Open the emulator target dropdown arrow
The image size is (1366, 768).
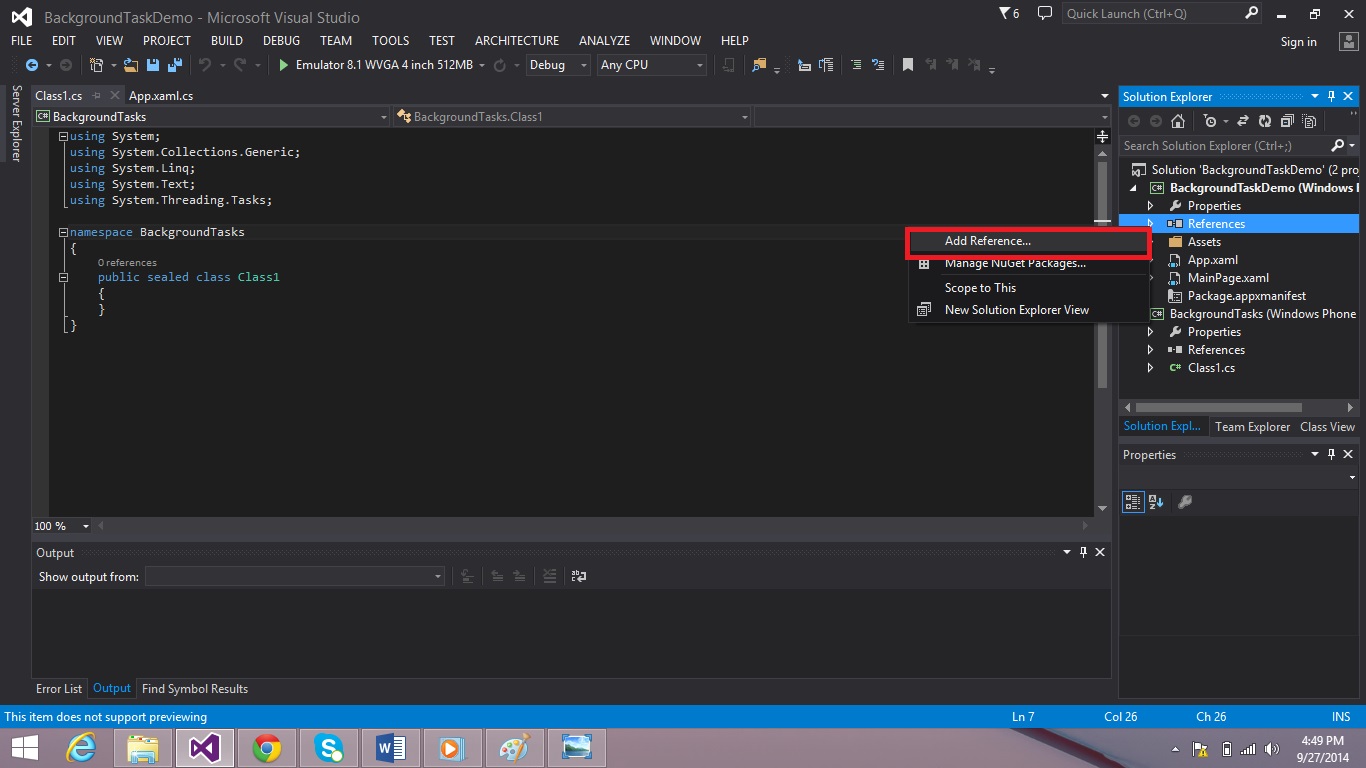pos(482,65)
